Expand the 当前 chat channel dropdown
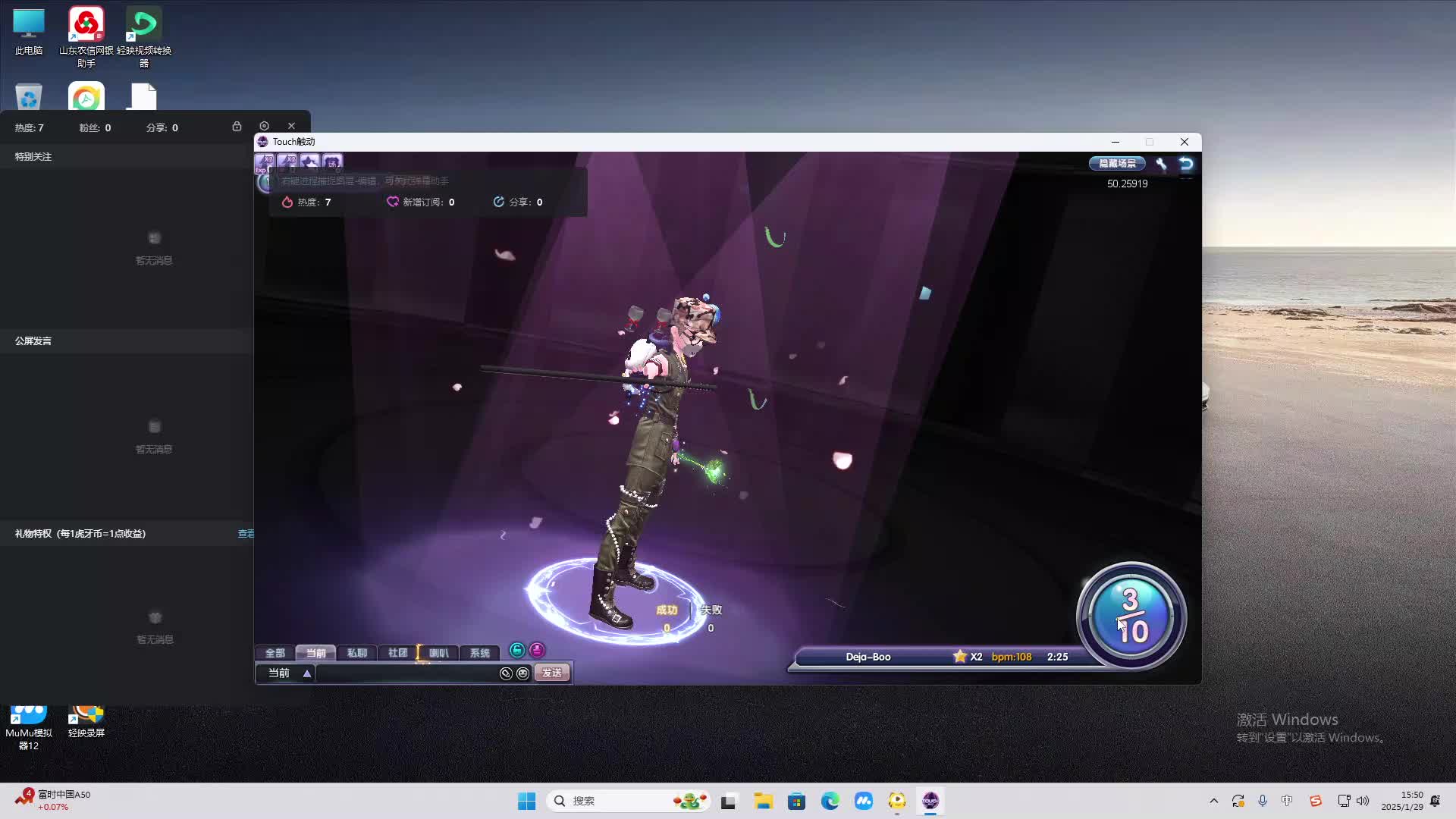The image size is (1456, 819). coord(306,673)
